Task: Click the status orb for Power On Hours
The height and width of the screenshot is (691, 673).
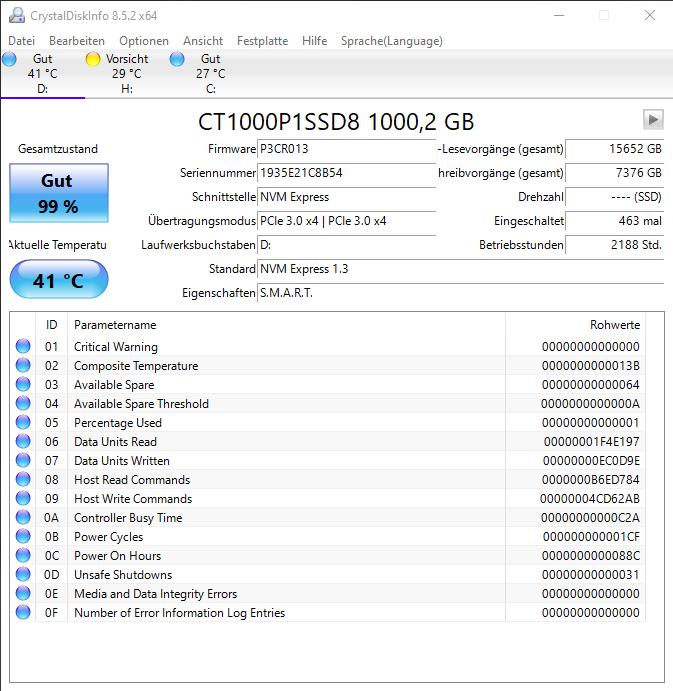Action: 23,555
